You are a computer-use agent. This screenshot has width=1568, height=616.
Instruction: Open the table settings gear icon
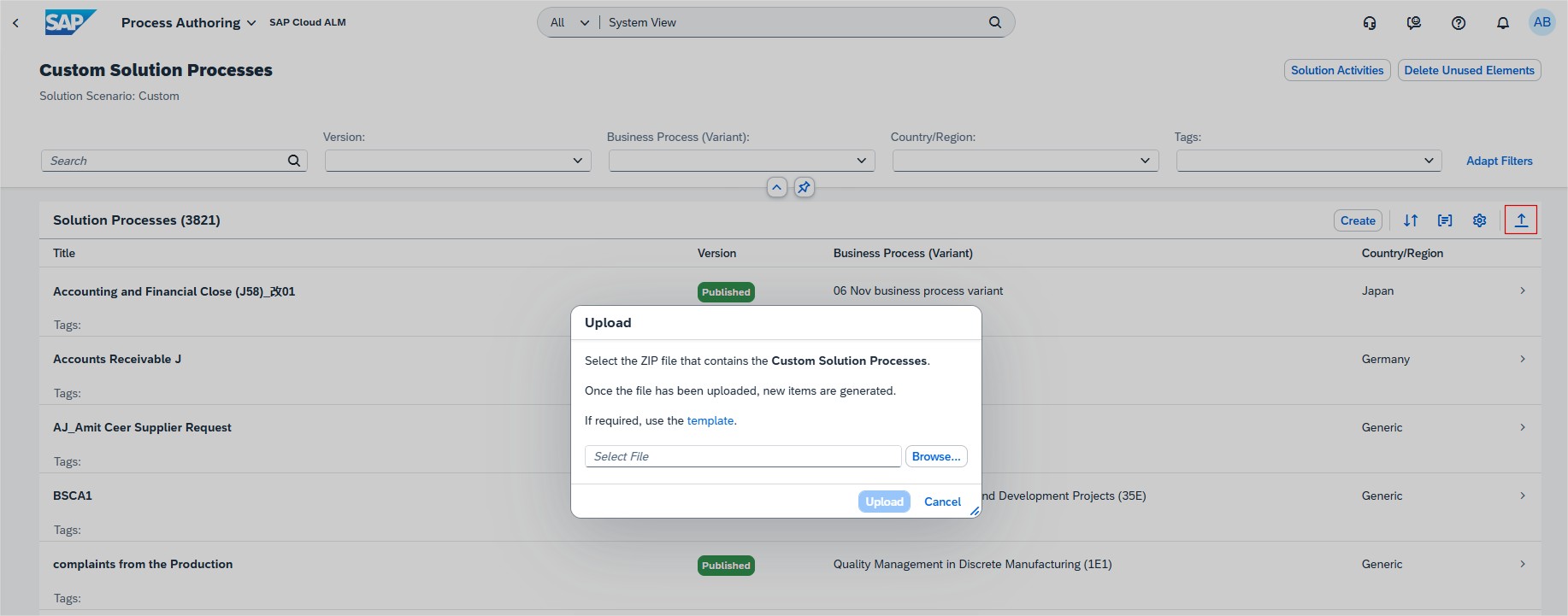[1479, 220]
